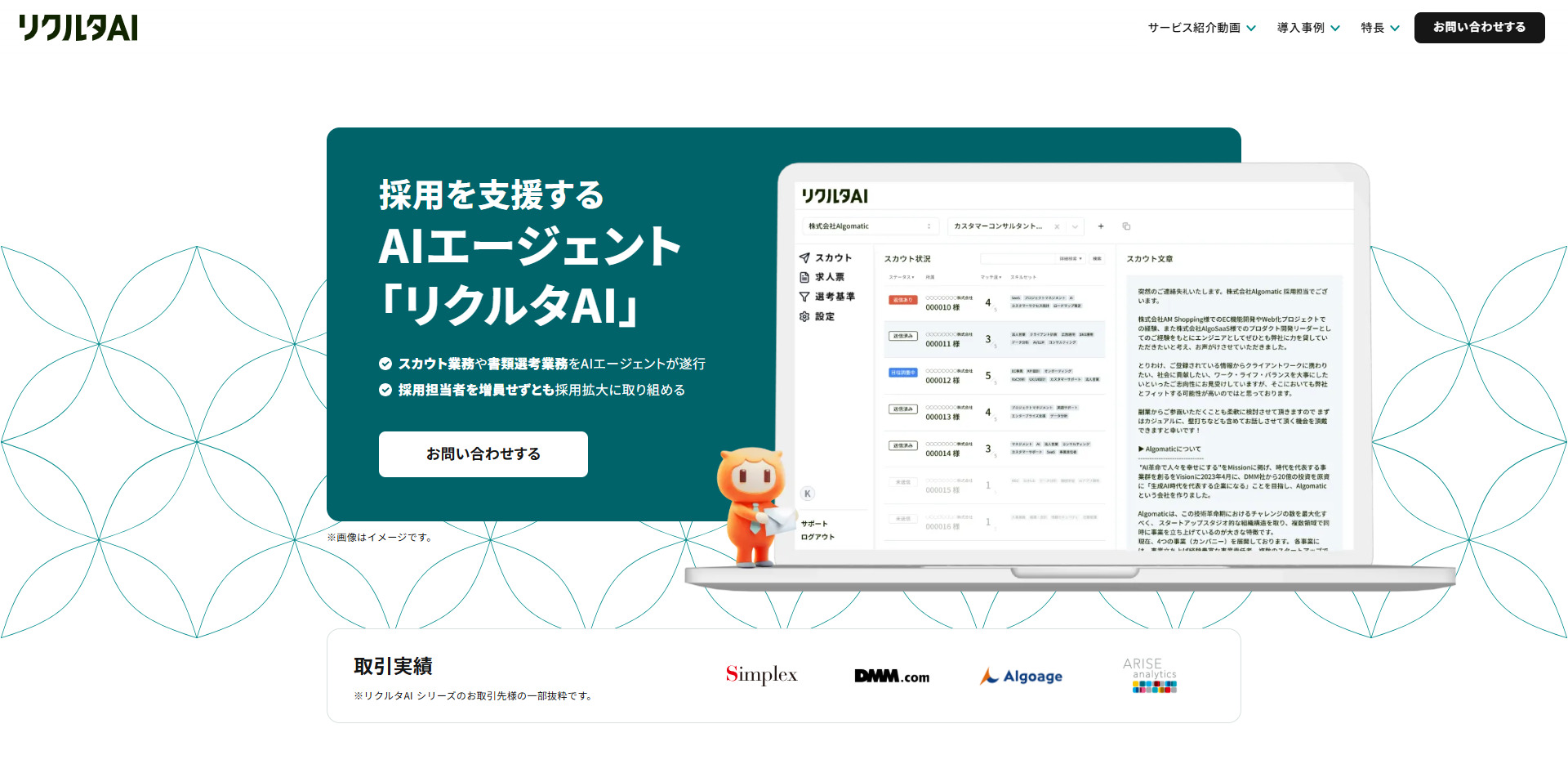Click the gear 設定 icon in the sidebar
1568x782 pixels.
click(x=804, y=316)
